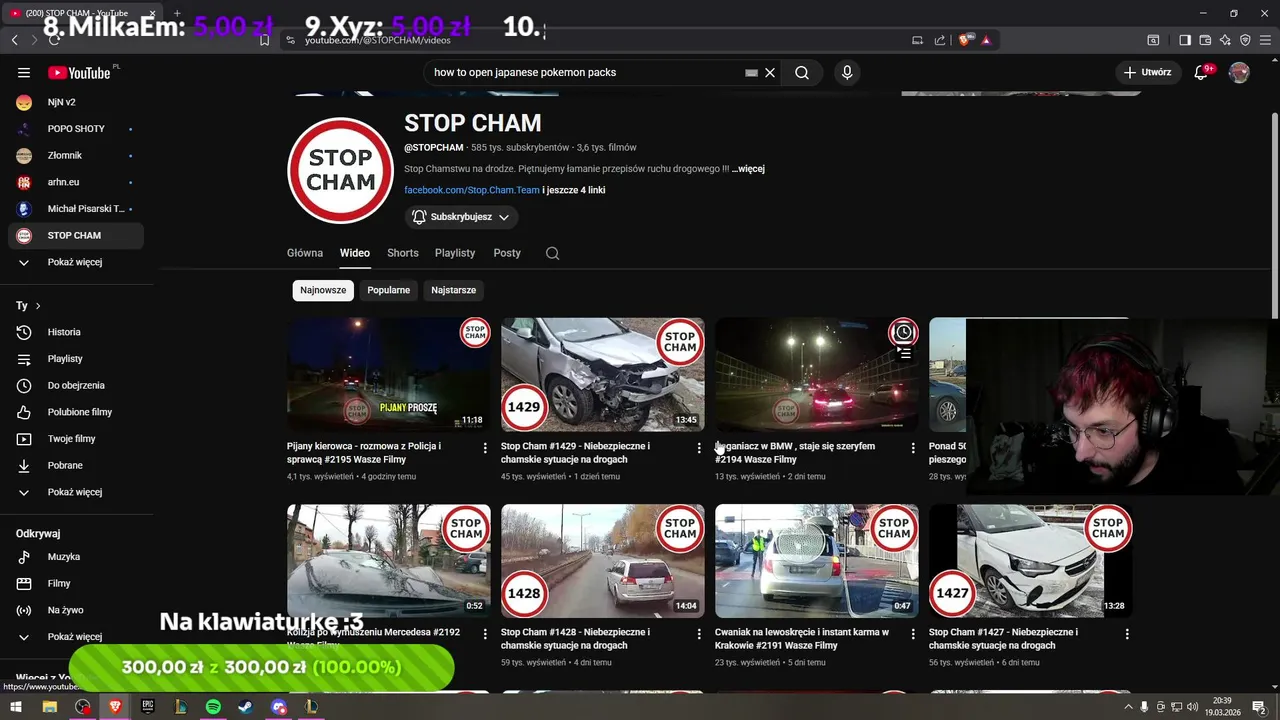The image size is (1280, 720).
Task: Open Polubione filmy liked videos
Action: coord(76,412)
